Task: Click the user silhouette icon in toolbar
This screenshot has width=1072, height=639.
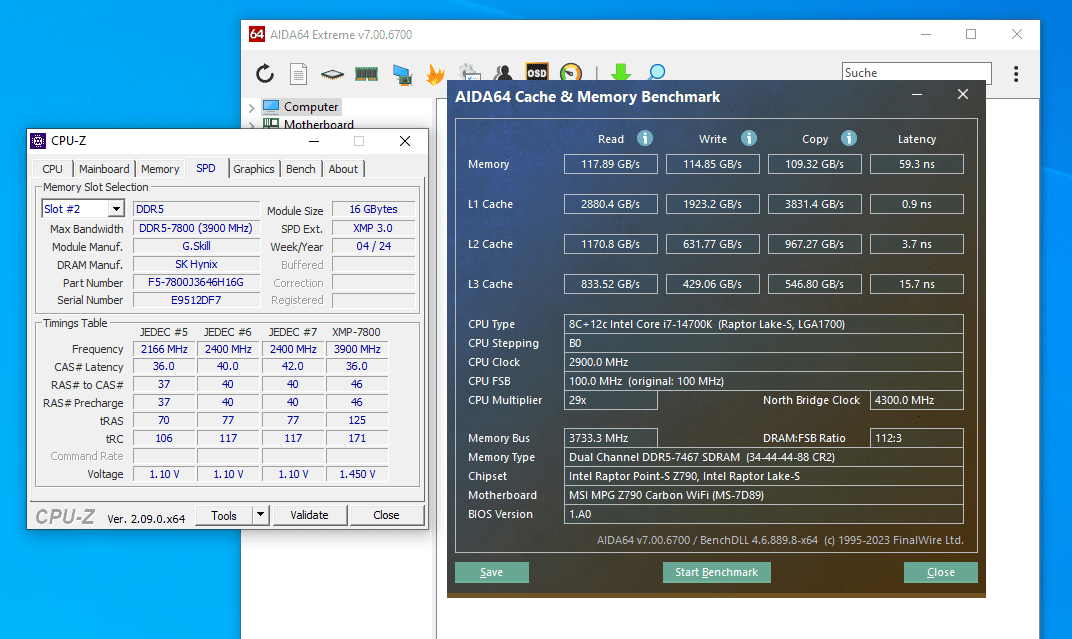Action: pyautogui.click(x=503, y=72)
